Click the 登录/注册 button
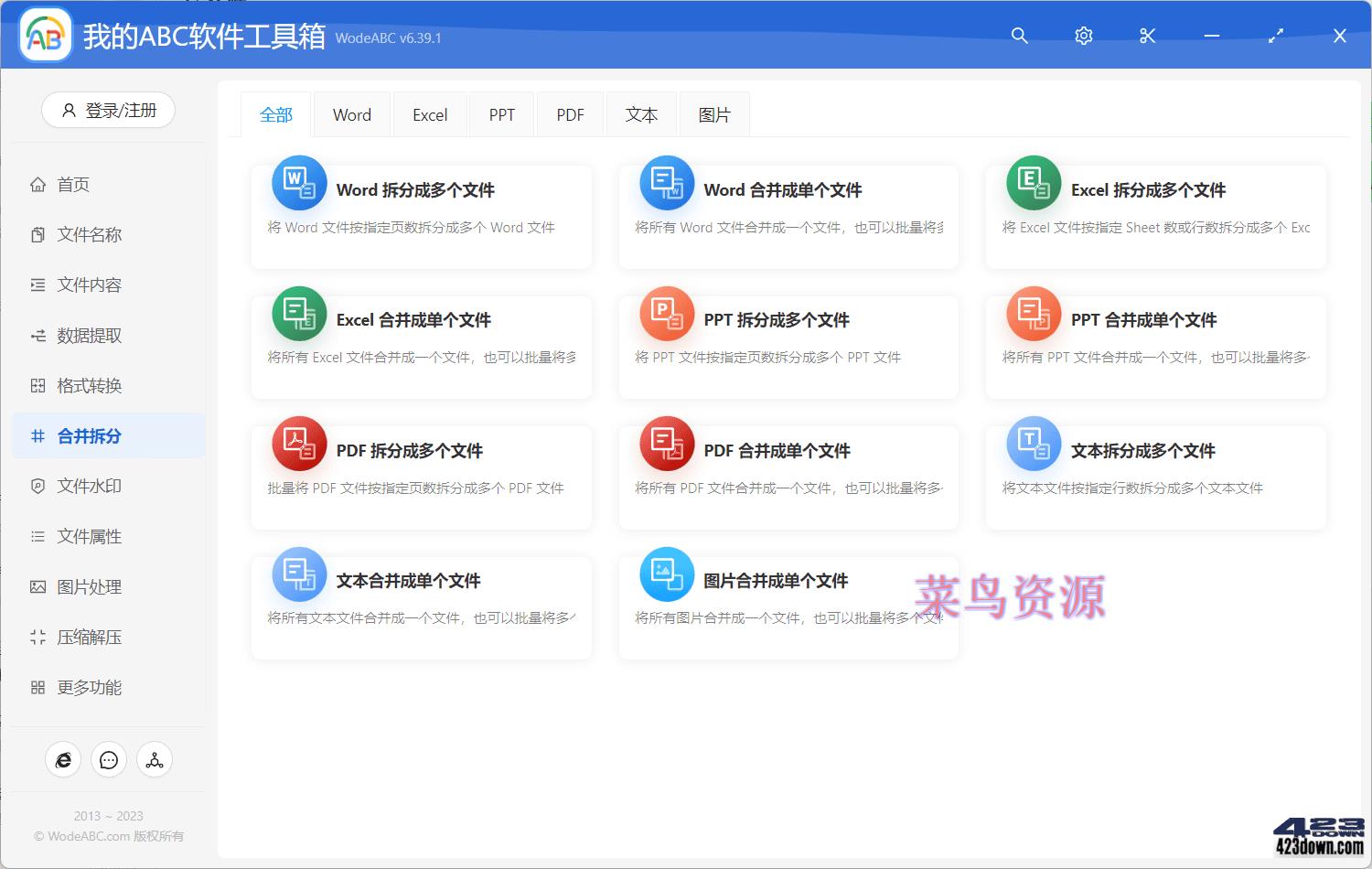 (108, 110)
